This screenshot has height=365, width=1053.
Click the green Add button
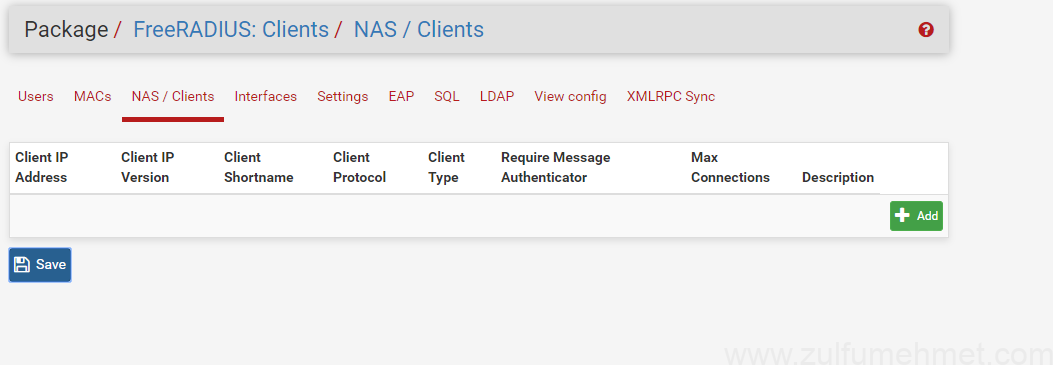point(916,216)
